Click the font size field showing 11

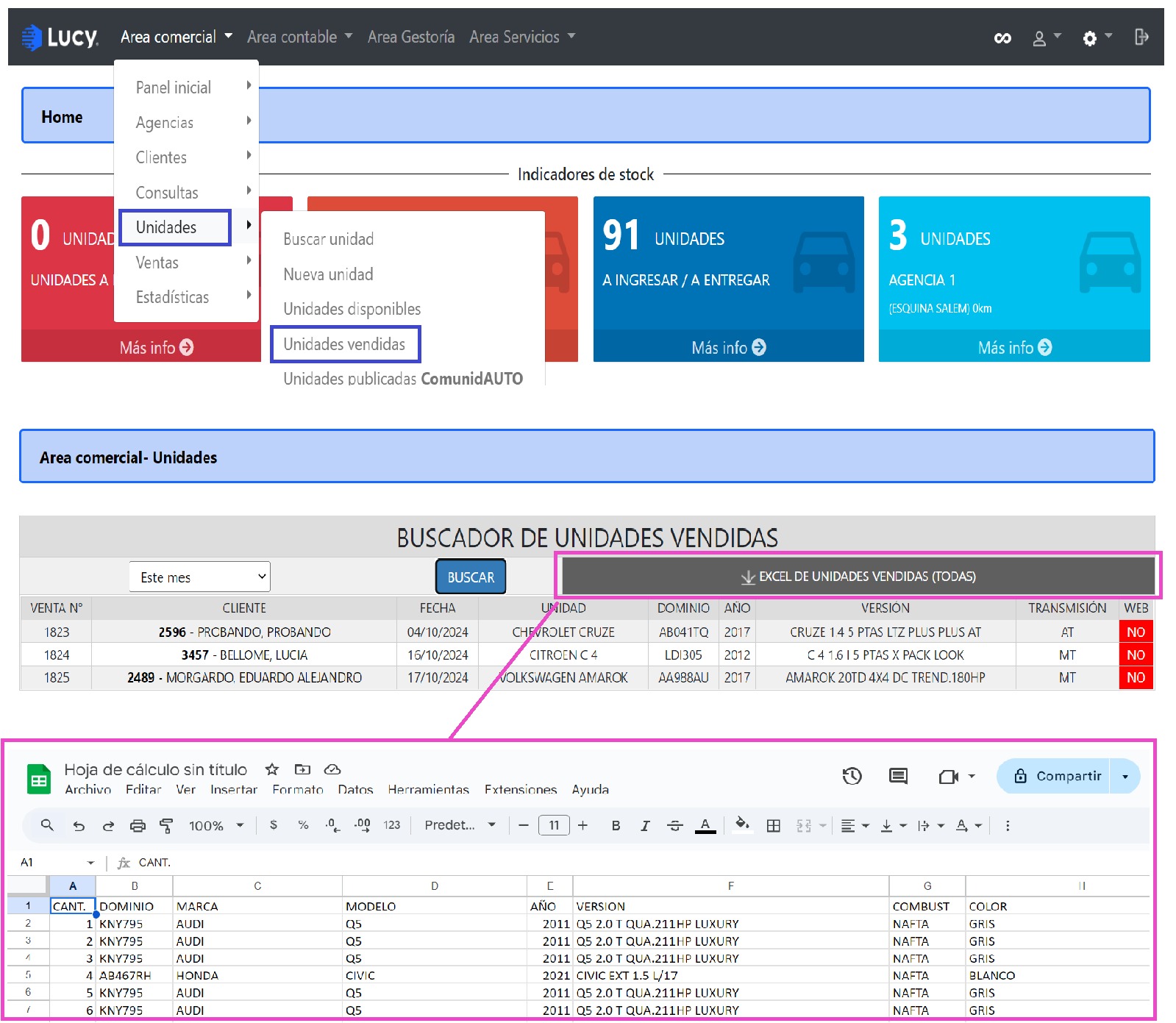554,825
